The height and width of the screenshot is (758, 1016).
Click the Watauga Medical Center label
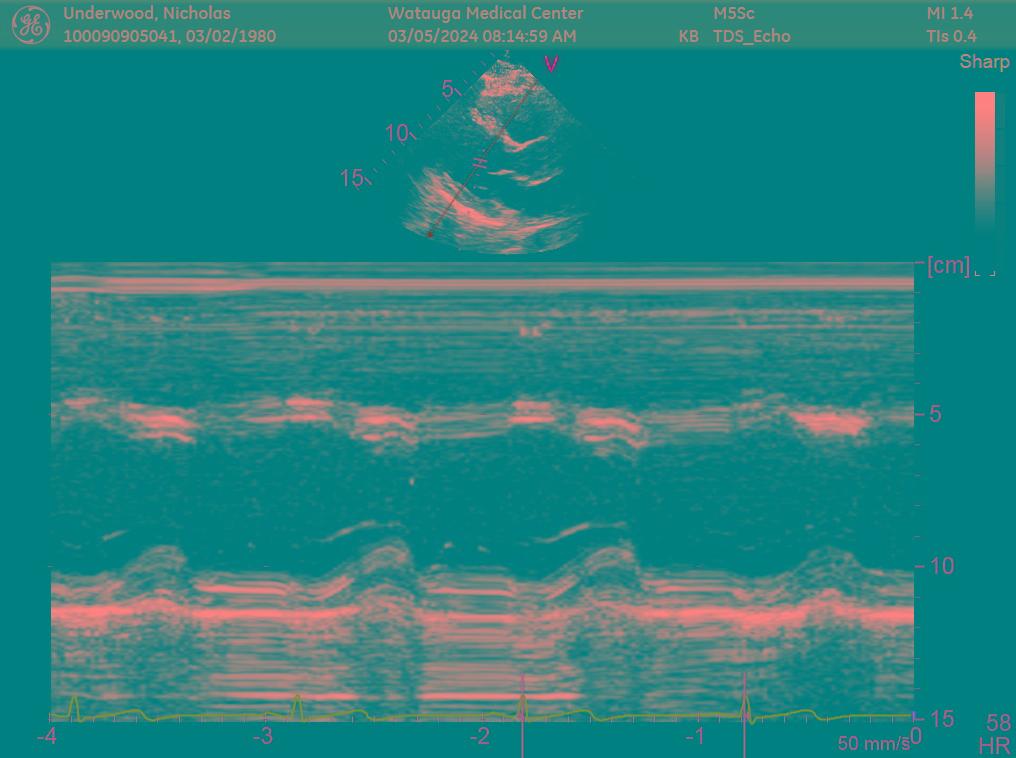point(485,14)
